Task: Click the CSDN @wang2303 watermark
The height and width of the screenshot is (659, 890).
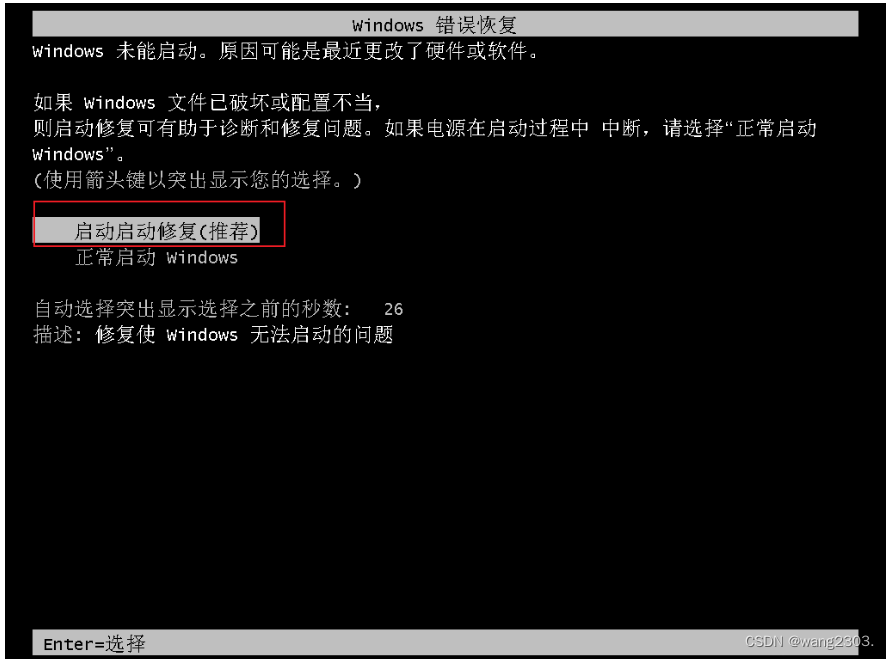Action: tap(809, 641)
